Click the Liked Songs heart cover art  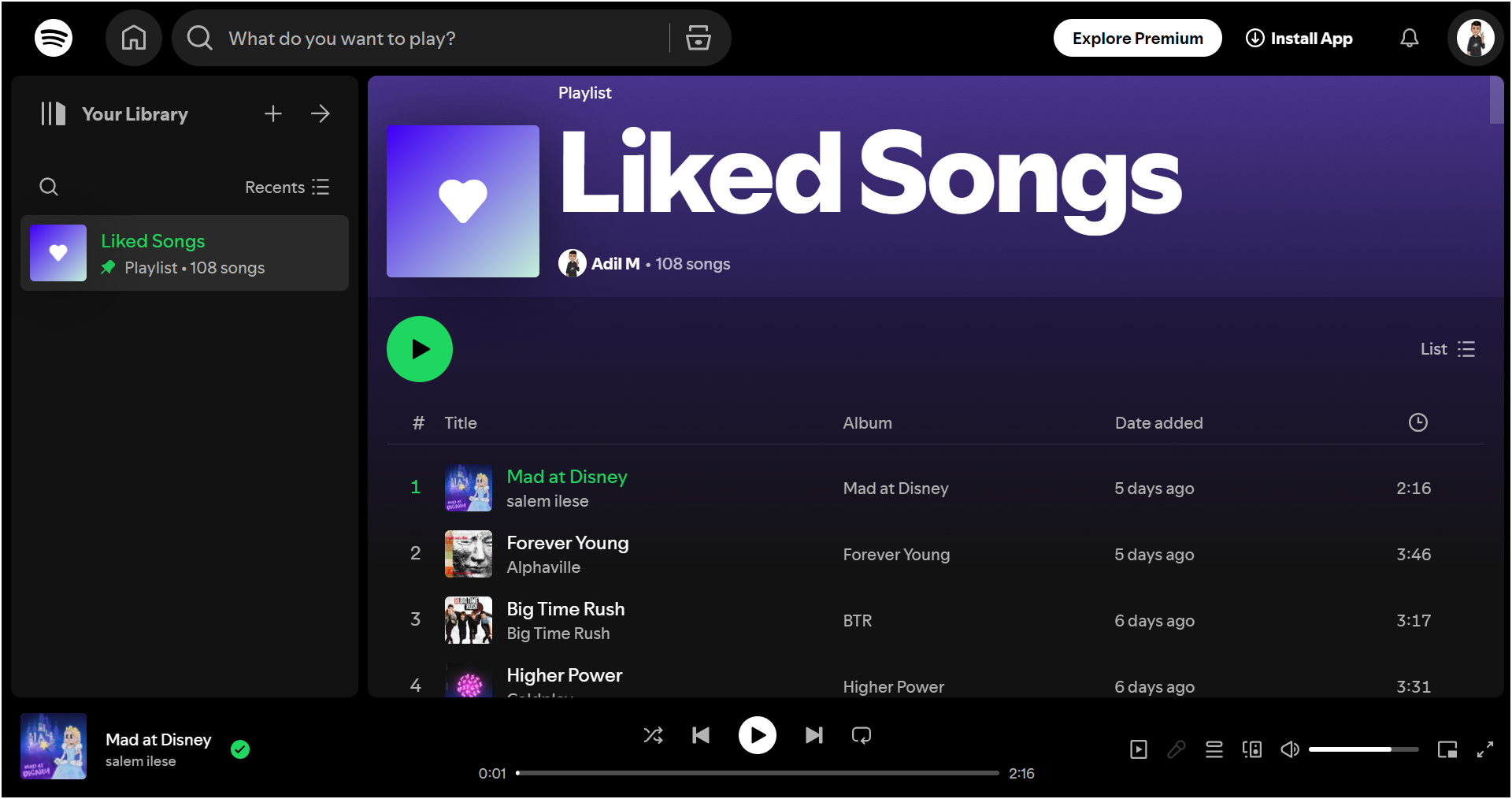click(x=463, y=201)
